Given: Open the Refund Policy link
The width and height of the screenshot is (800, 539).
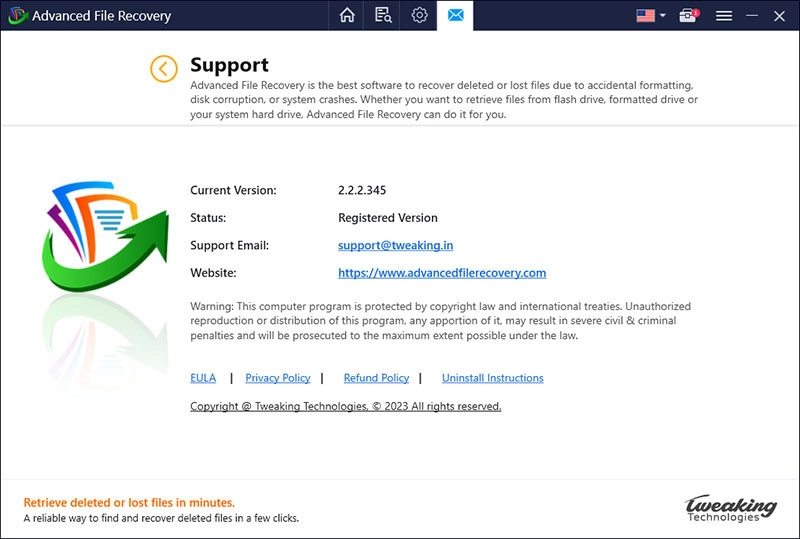Looking at the screenshot, I should [376, 378].
